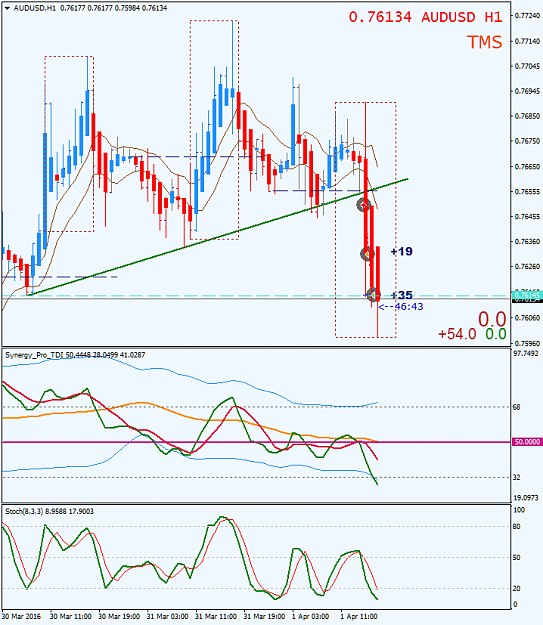Select the Stoch(8,3,3) indicator label
Image resolution: width=543 pixels, height=625 pixels.
pos(49,511)
